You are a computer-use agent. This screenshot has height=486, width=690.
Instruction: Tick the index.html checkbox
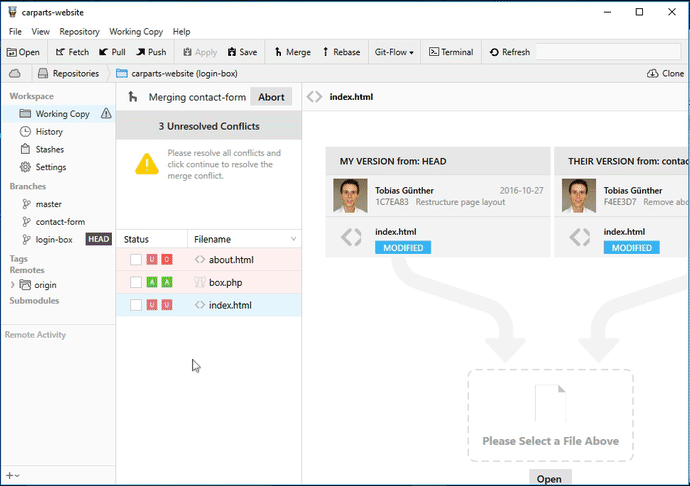135,305
